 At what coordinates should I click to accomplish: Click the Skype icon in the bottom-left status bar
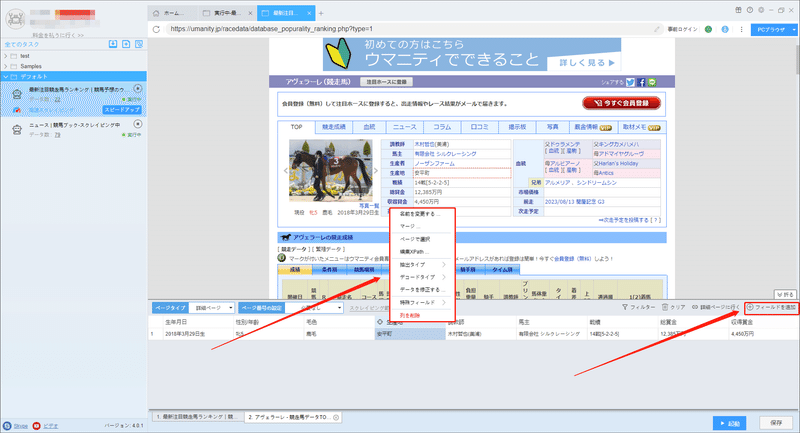7,426
